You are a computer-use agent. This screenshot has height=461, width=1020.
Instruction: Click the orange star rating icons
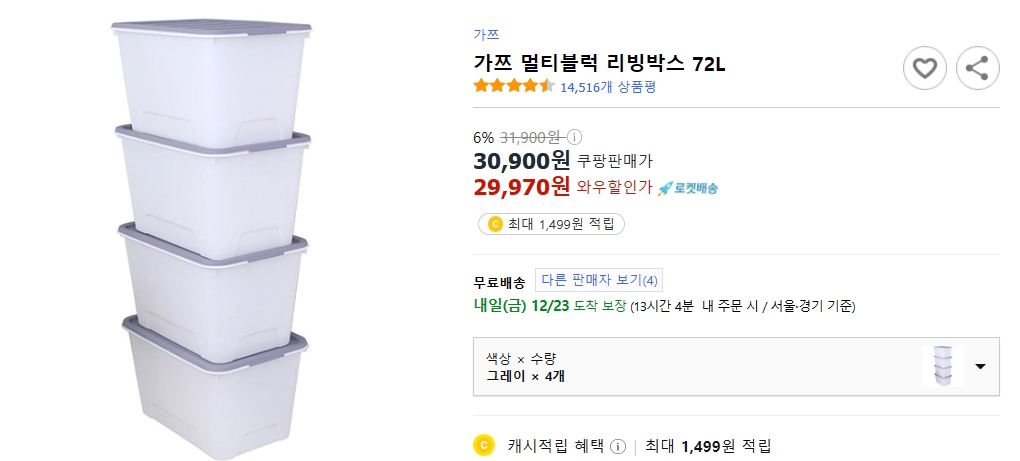(x=513, y=86)
